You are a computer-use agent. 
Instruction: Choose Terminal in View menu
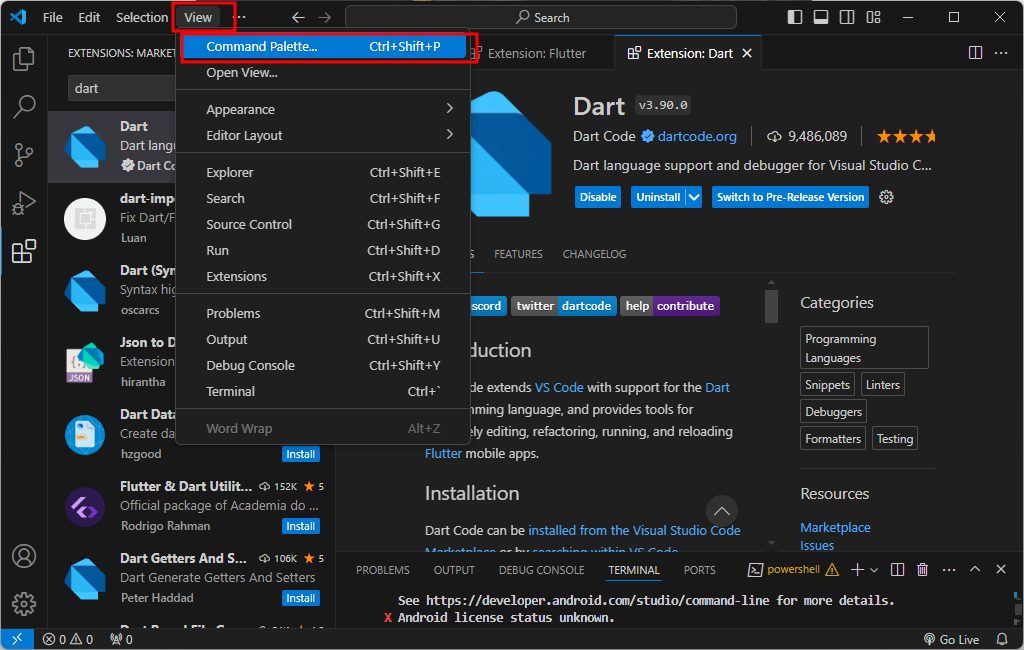[323, 391]
